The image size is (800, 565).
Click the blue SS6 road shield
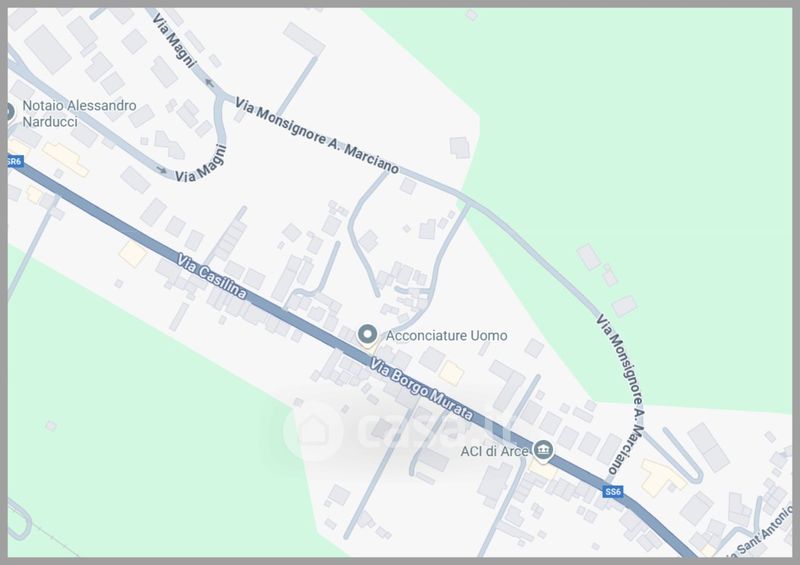[x=613, y=492]
